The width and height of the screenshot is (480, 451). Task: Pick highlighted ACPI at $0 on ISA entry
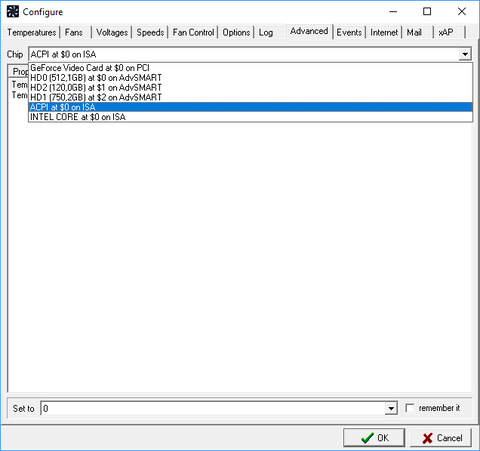pyautogui.click(x=250, y=107)
